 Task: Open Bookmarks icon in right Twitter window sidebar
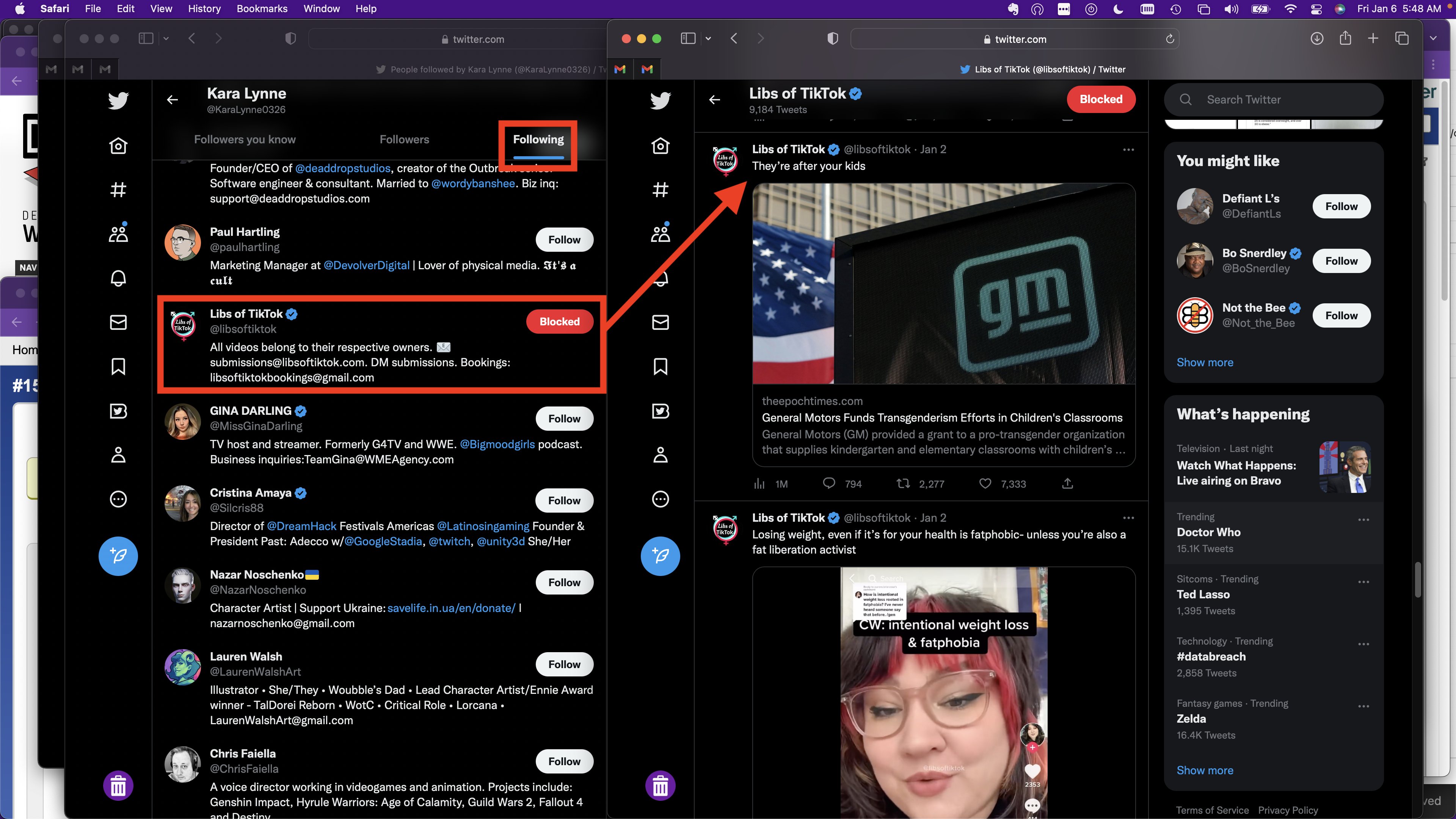tap(660, 366)
